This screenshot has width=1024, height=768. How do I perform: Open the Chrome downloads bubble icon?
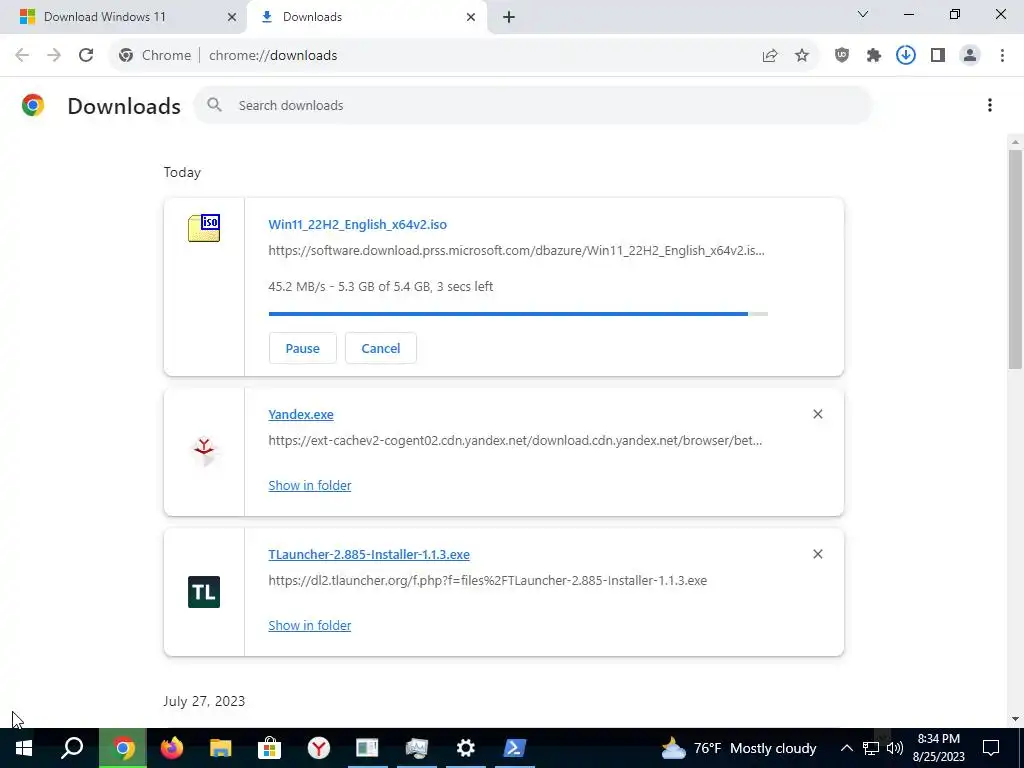[x=906, y=56]
